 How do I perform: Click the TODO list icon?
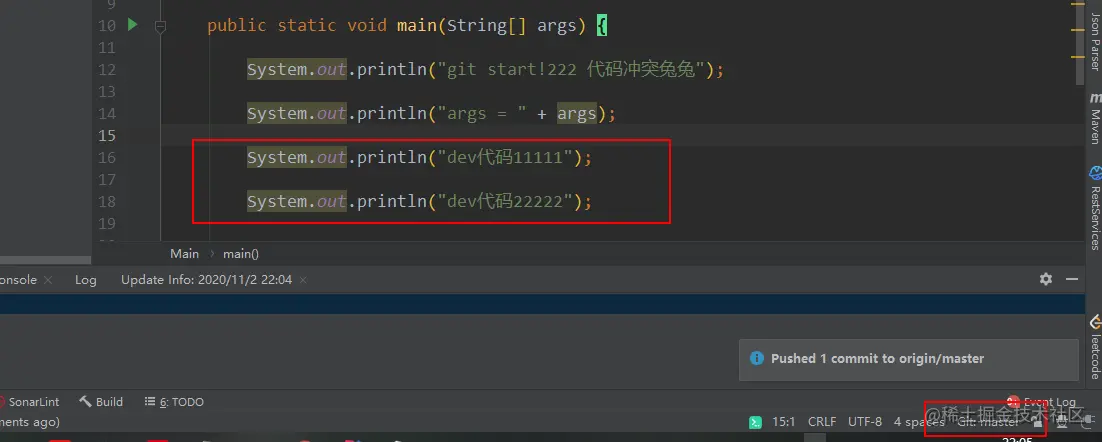point(150,402)
